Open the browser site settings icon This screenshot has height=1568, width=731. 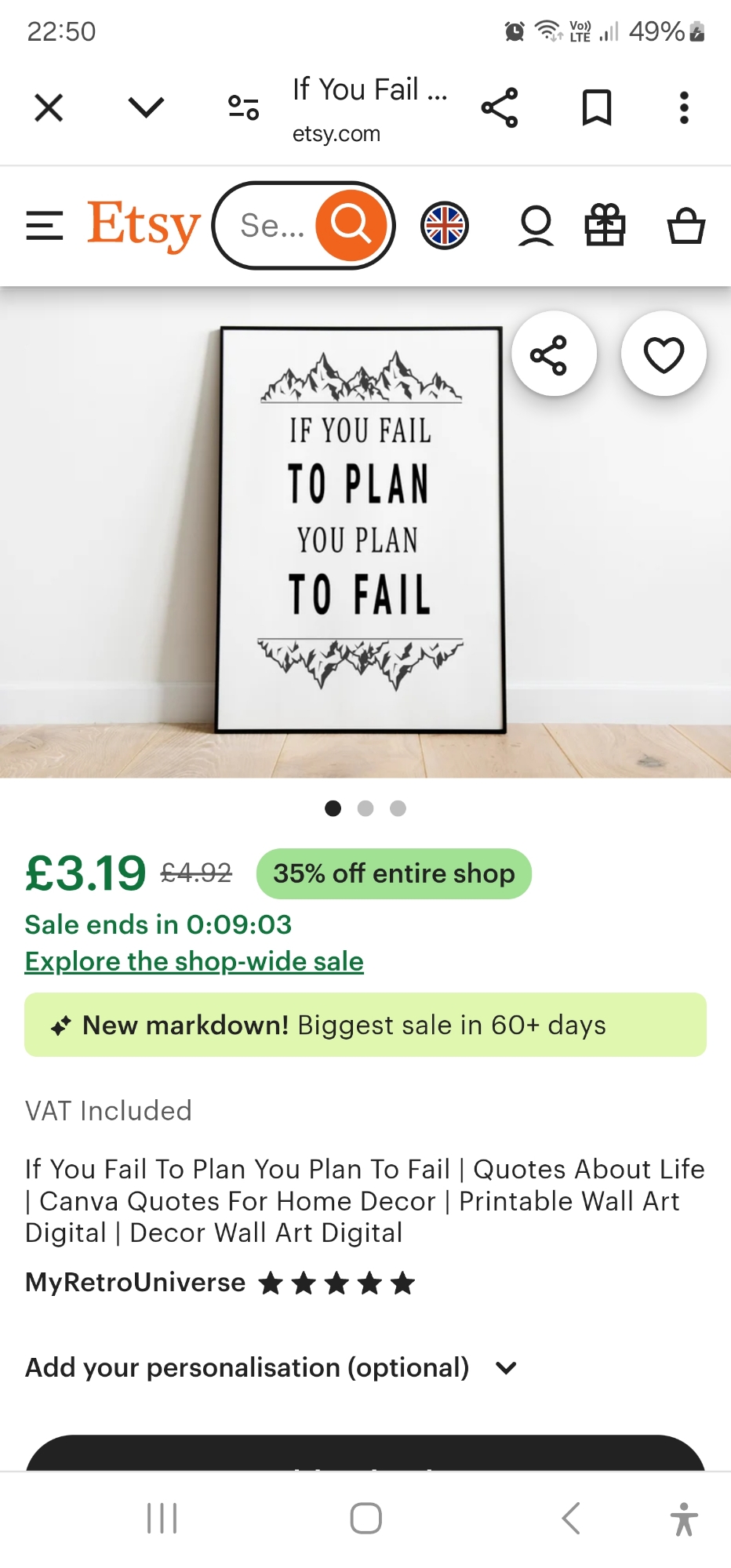click(243, 107)
